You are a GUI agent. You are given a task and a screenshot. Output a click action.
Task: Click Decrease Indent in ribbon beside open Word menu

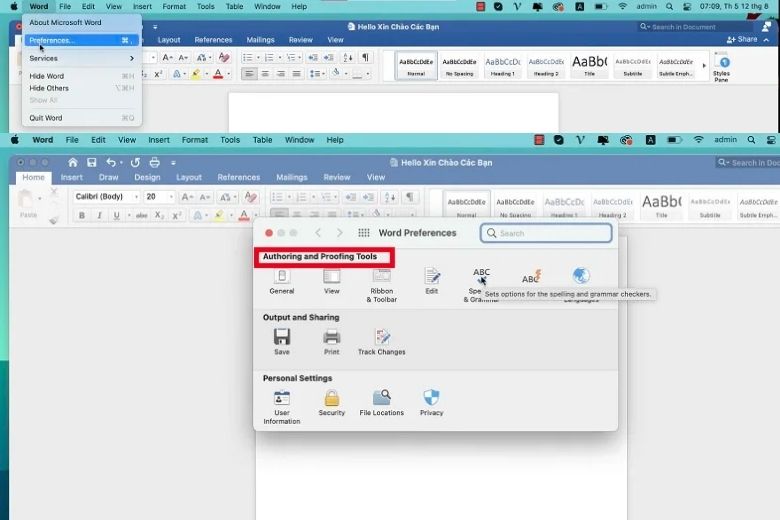click(313, 58)
